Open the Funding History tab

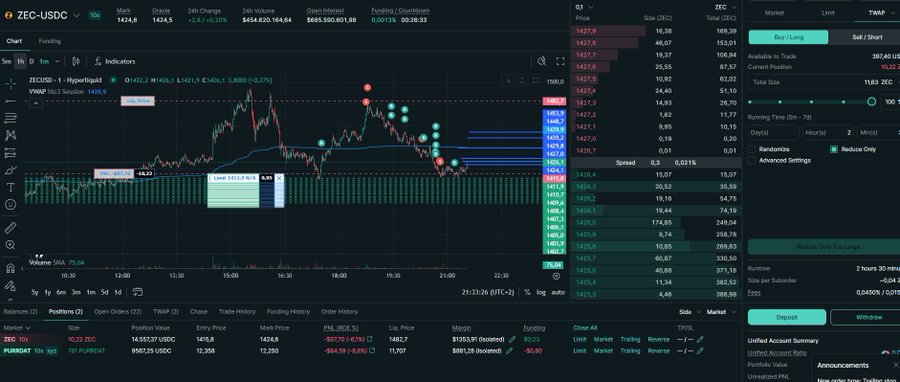[288, 311]
